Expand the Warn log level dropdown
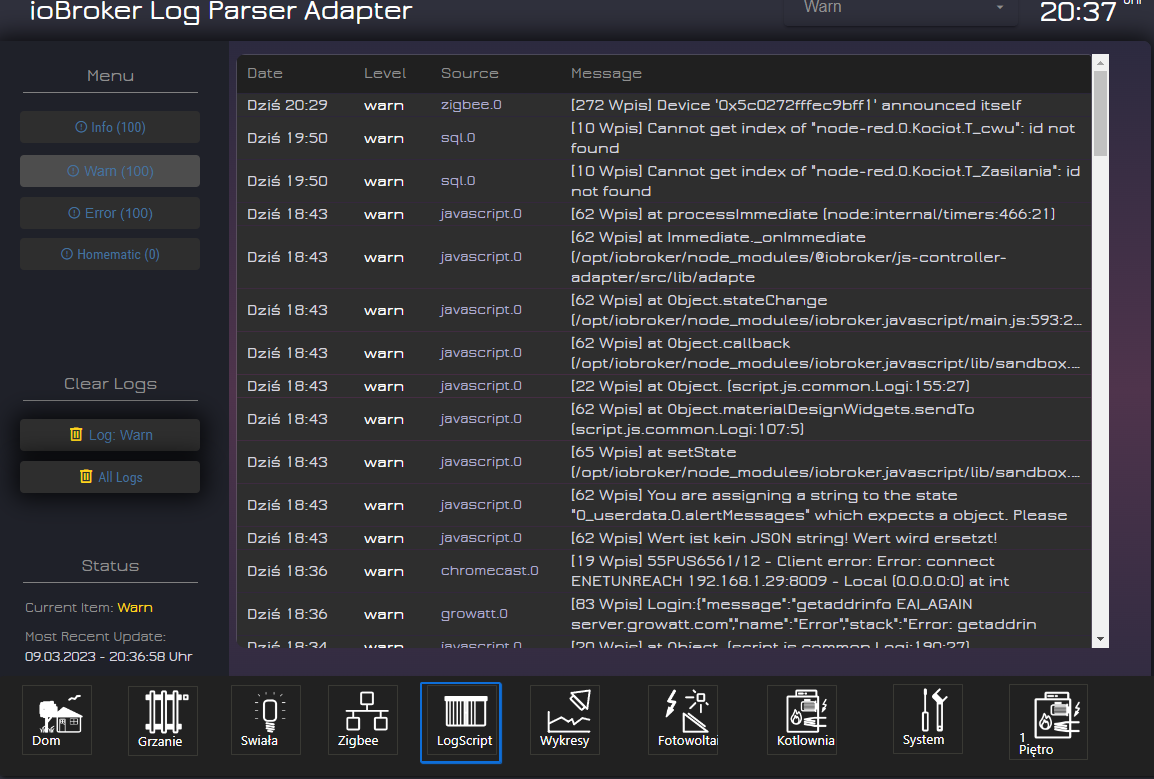 coord(901,9)
